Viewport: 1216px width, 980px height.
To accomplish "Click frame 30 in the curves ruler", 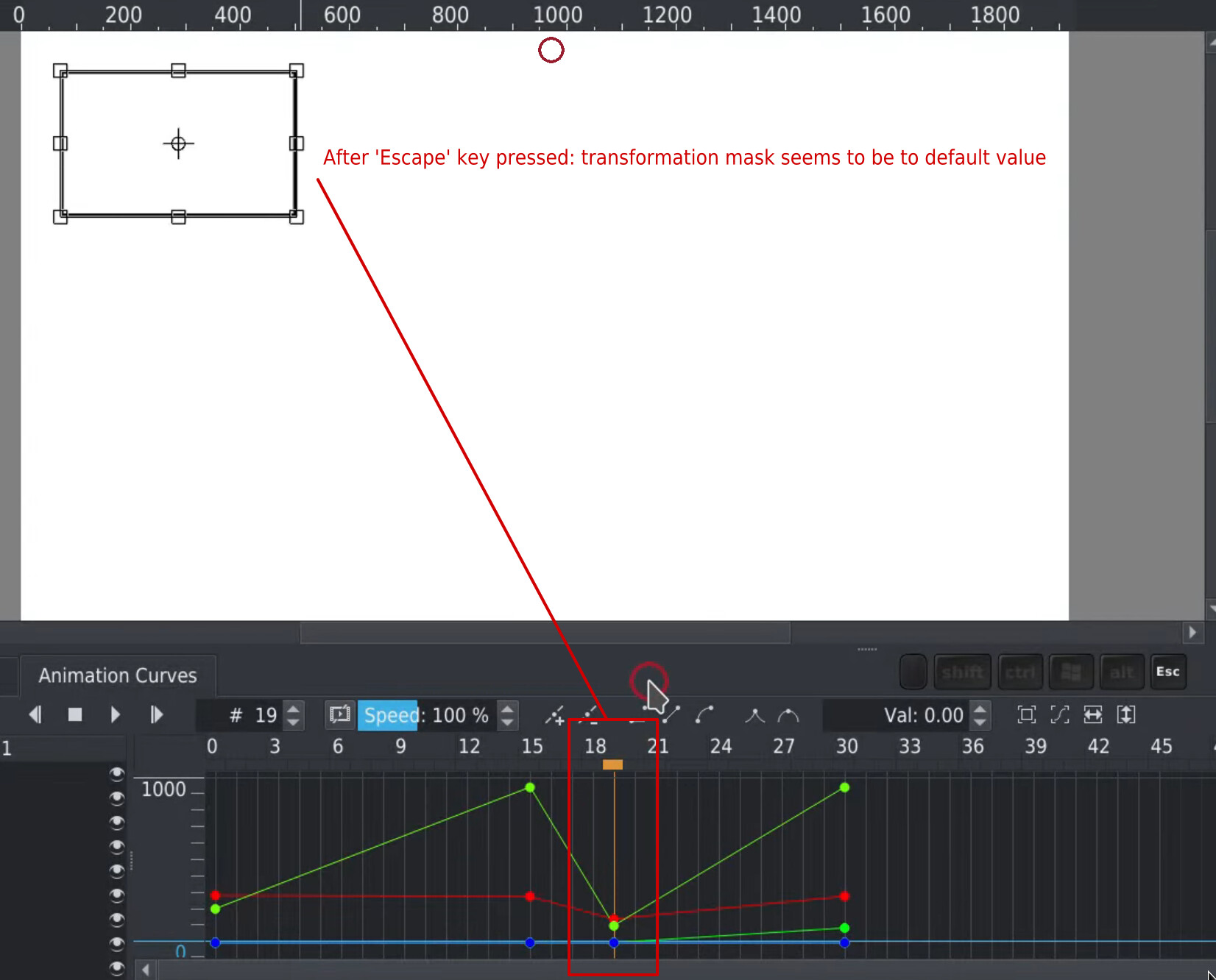I will pyautogui.click(x=846, y=746).
